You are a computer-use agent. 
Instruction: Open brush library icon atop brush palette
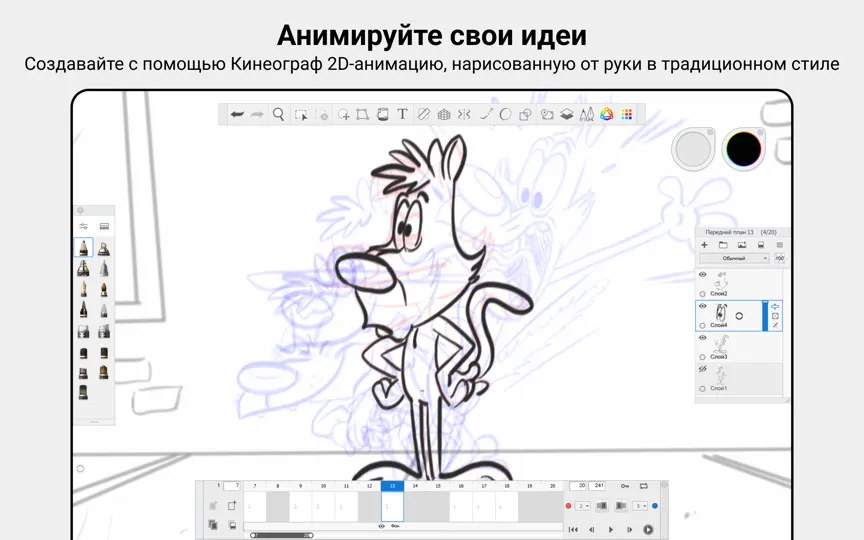[x=104, y=226]
